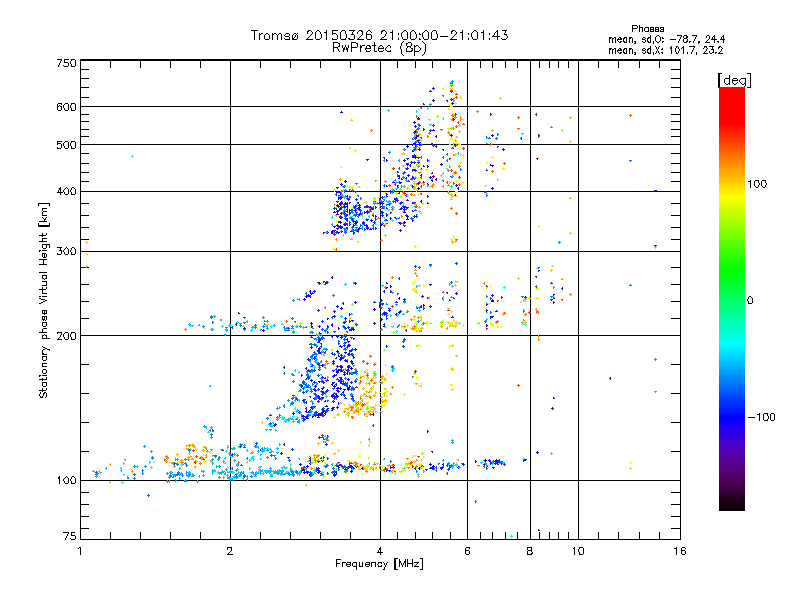Click the '400' height axis label
The image size is (800, 600).
click(x=66, y=192)
